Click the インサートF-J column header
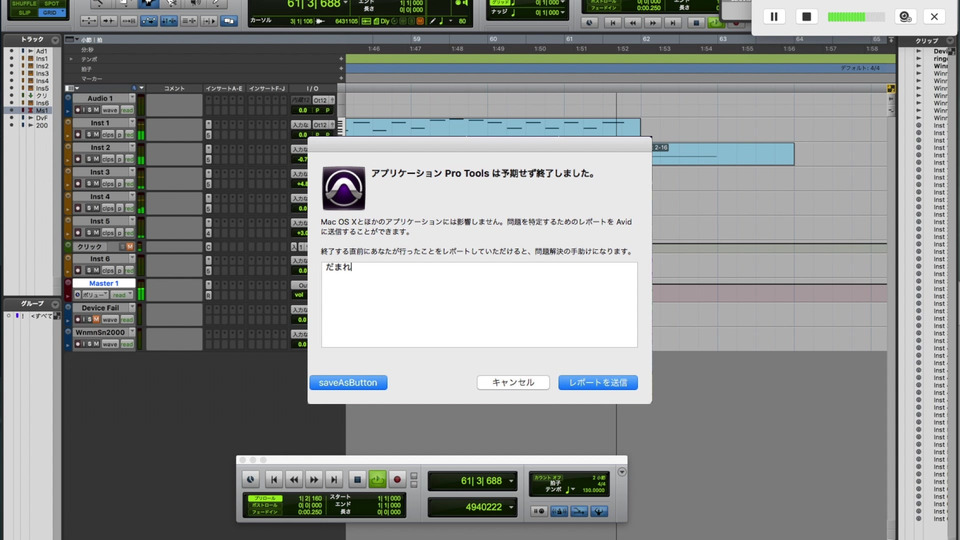 pos(267,89)
